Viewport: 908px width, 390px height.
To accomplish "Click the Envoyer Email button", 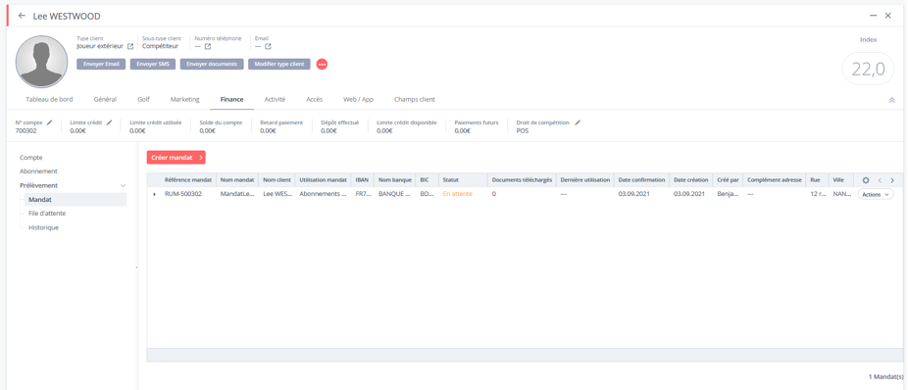I will tap(101, 64).
